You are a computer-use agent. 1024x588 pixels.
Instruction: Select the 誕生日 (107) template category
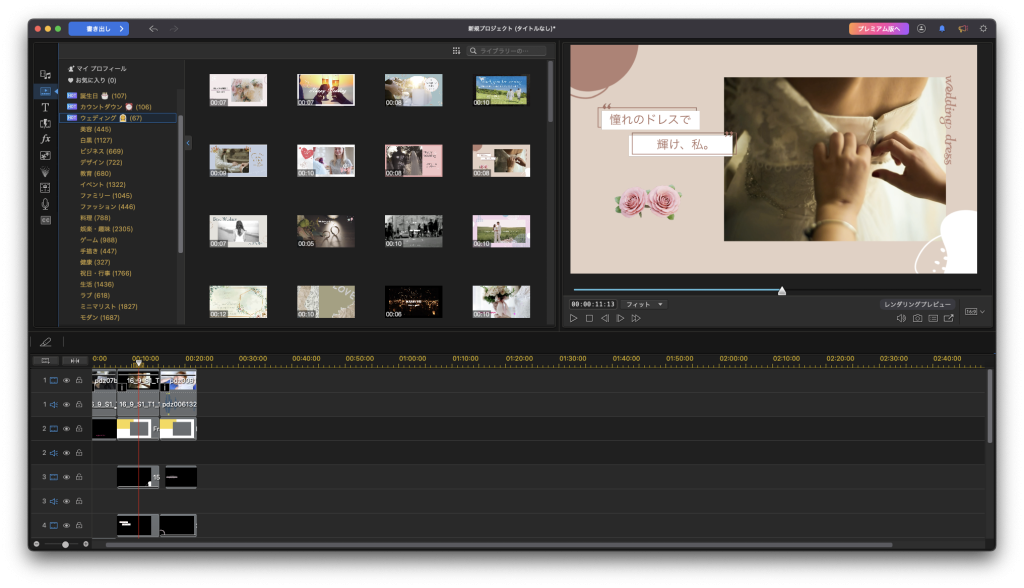coord(103,96)
